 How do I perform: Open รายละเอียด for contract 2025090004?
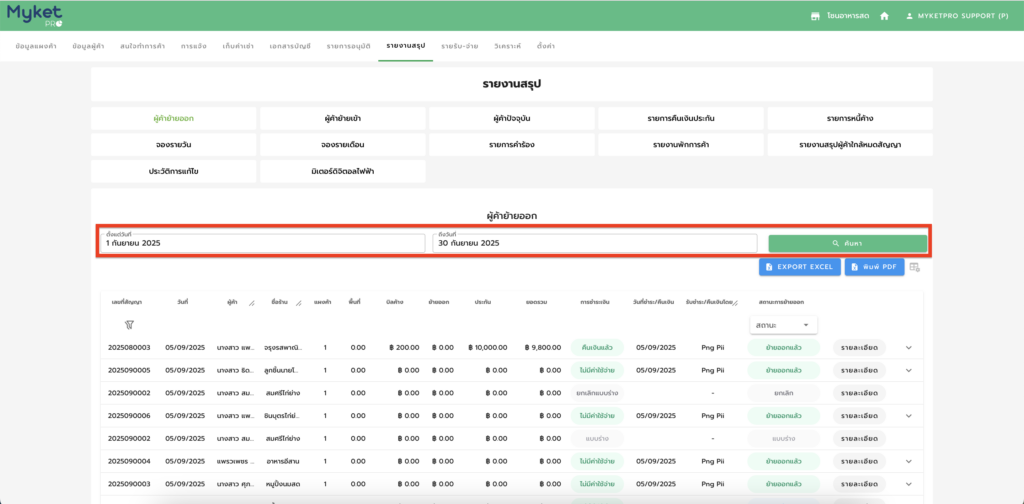pos(859,462)
